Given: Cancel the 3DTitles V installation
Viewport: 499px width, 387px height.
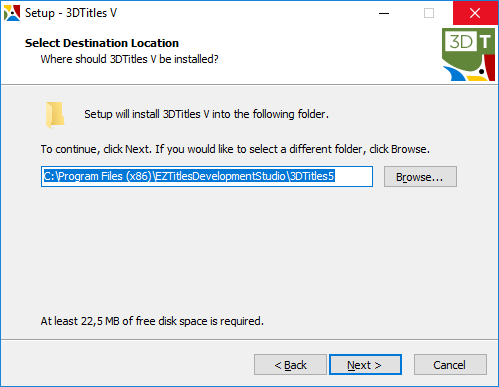Looking at the screenshot, I should click(x=450, y=365).
